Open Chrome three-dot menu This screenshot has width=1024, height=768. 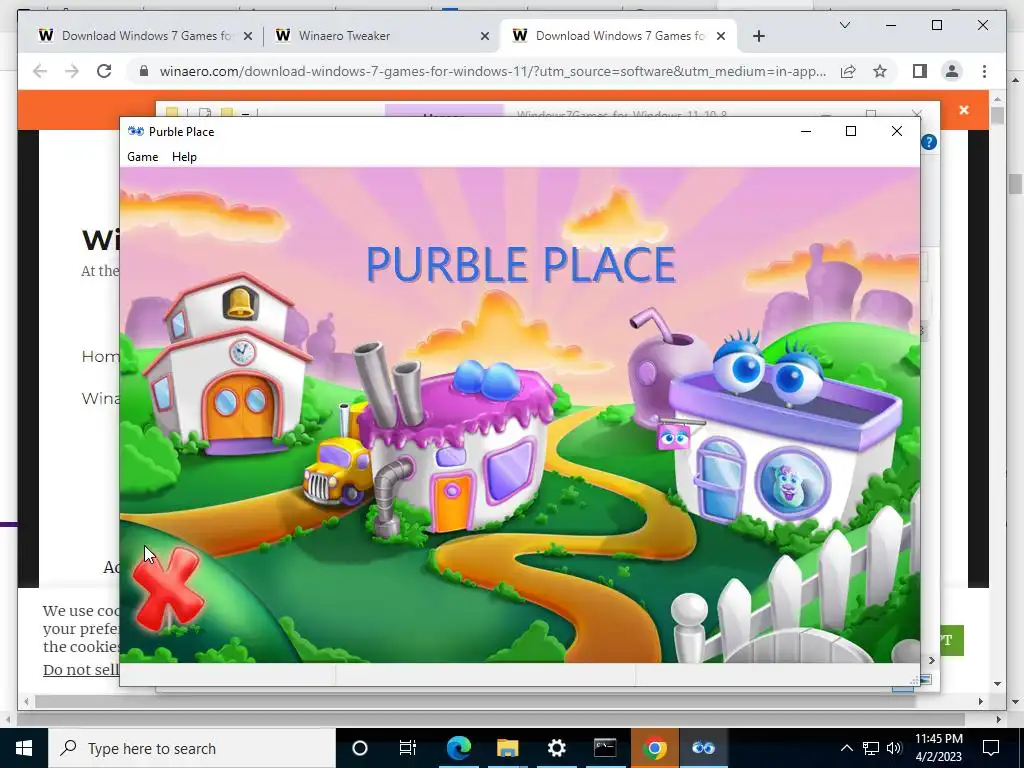pyautogui.click(x=984, y=71)
